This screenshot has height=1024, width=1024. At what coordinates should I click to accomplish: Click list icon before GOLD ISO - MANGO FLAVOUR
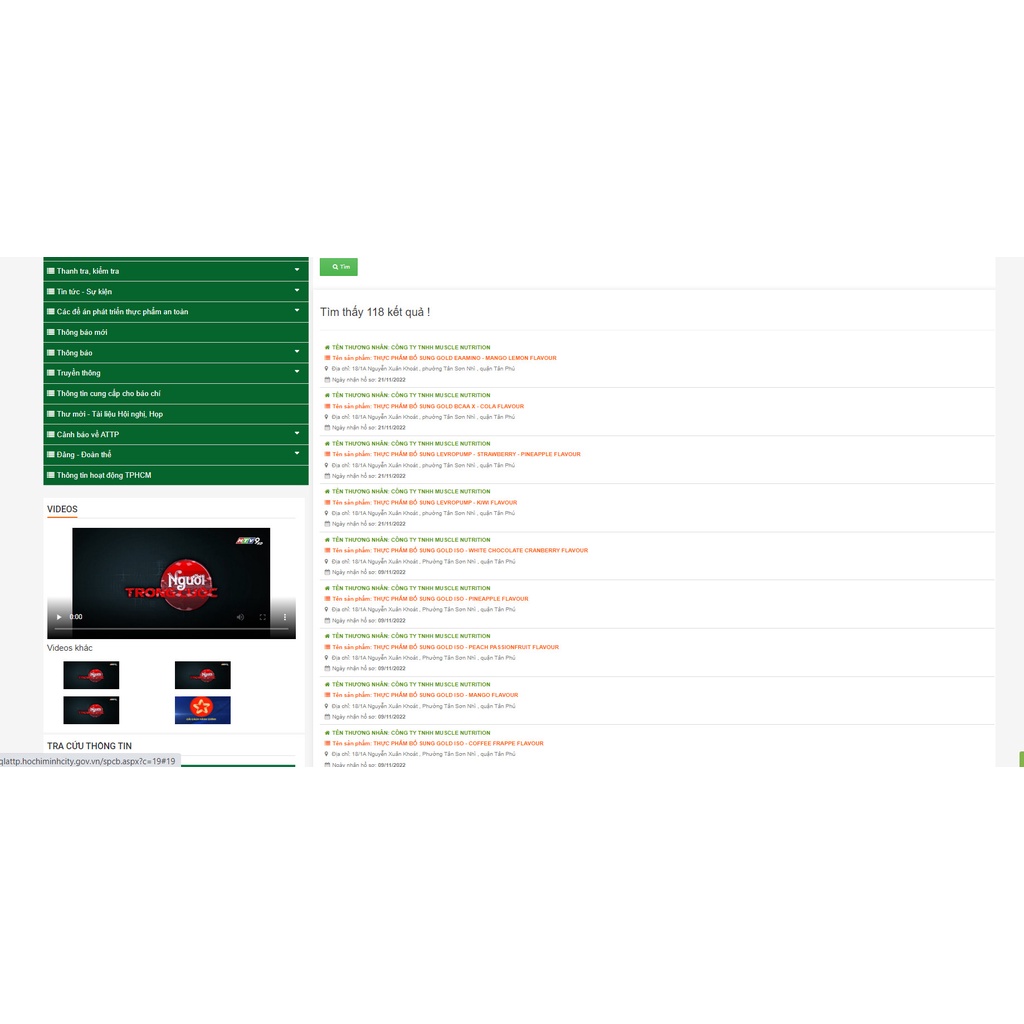327,695
